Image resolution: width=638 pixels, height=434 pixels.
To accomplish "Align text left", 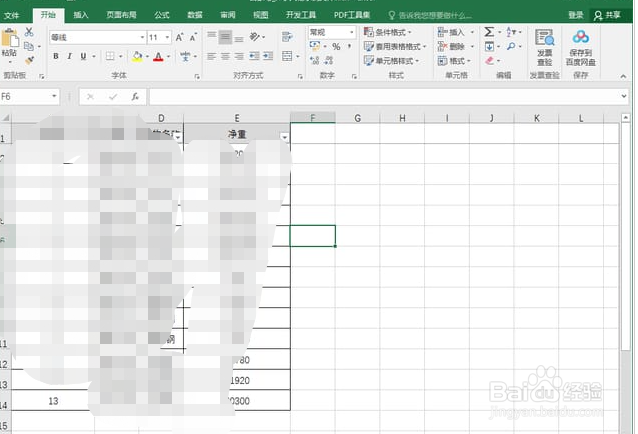I will (x=212, y=56).
